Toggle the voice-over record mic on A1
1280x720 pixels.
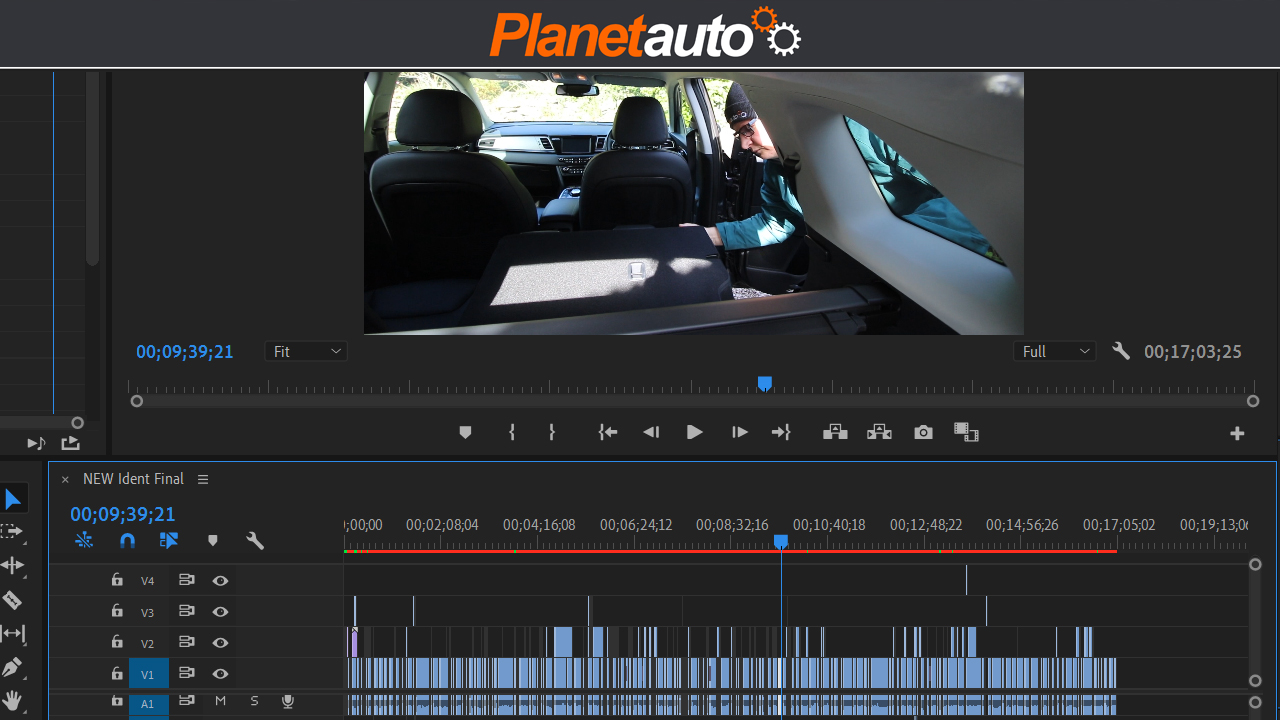(x=288, y=701)
